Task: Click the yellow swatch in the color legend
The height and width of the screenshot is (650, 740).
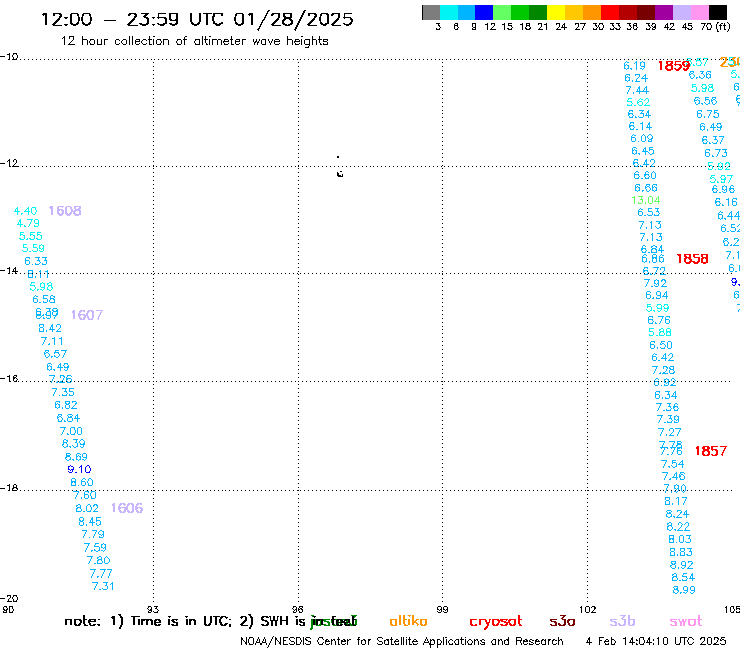Action: 556,13
